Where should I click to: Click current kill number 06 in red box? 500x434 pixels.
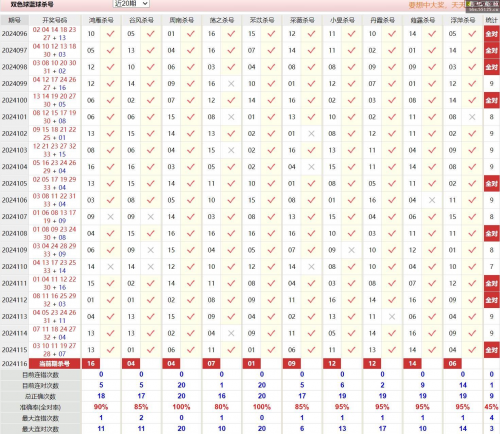452,364
